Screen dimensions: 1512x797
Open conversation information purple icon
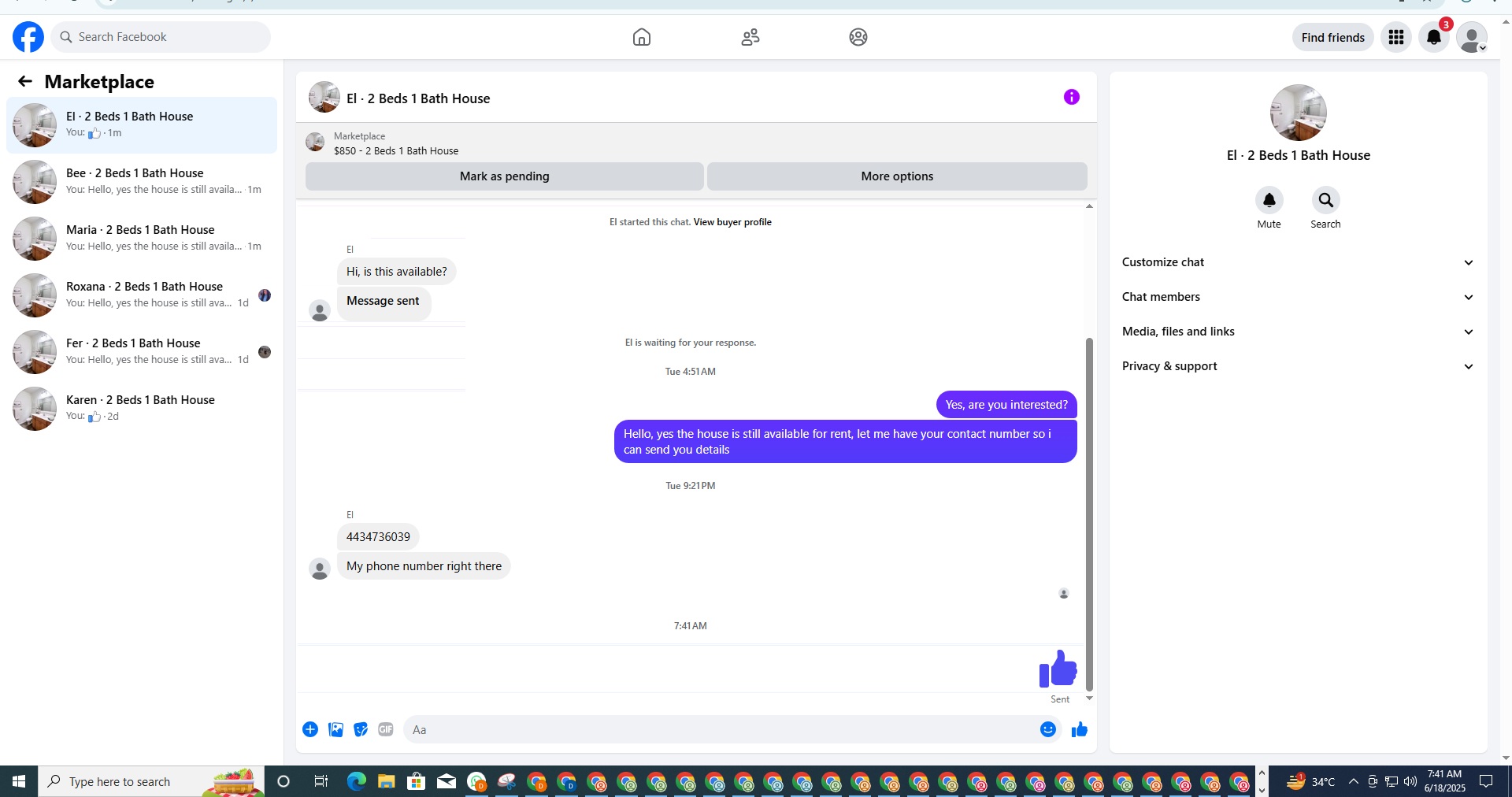pos(1072,97)
